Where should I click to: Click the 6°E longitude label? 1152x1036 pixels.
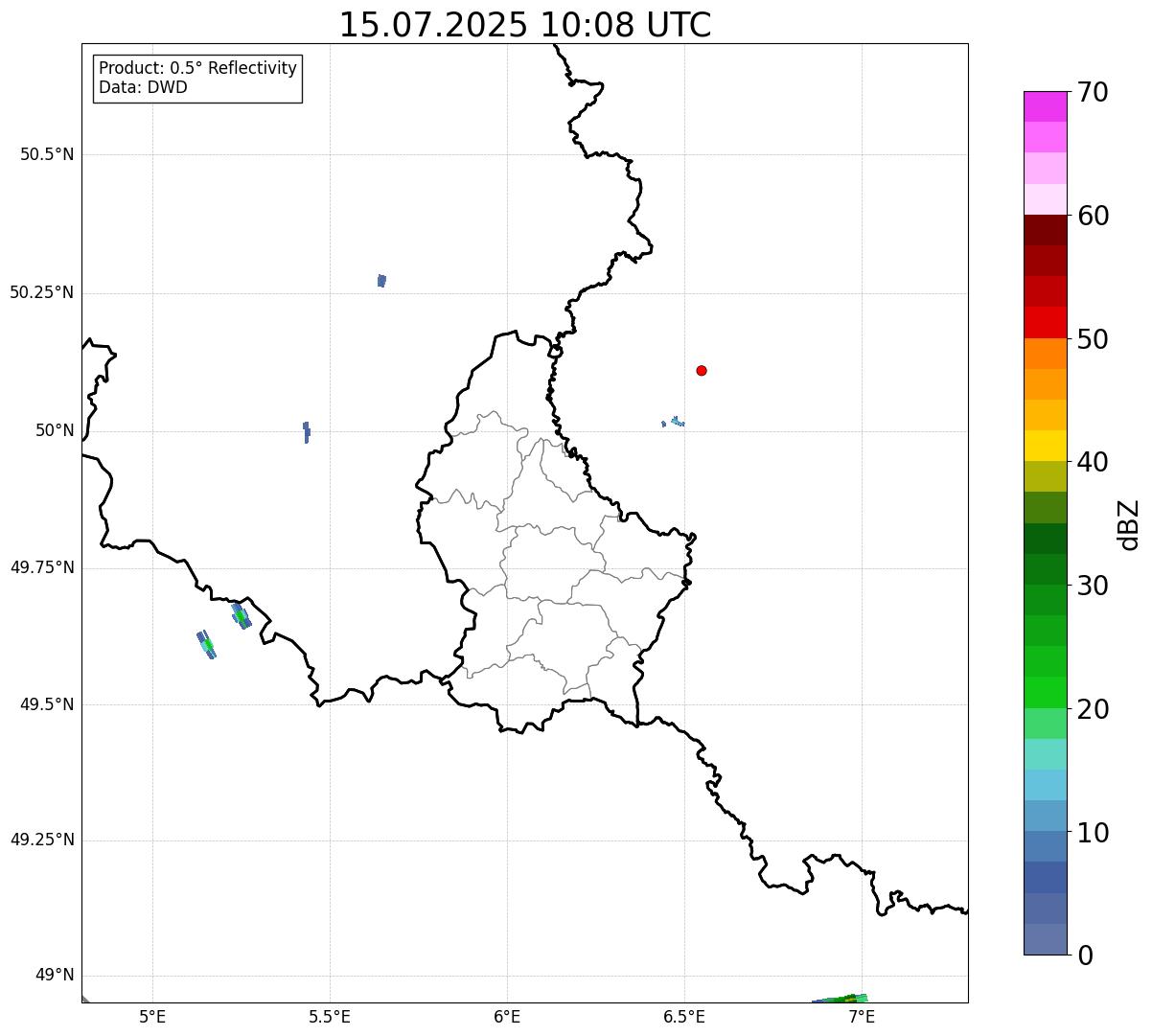tap(507, 1016)
